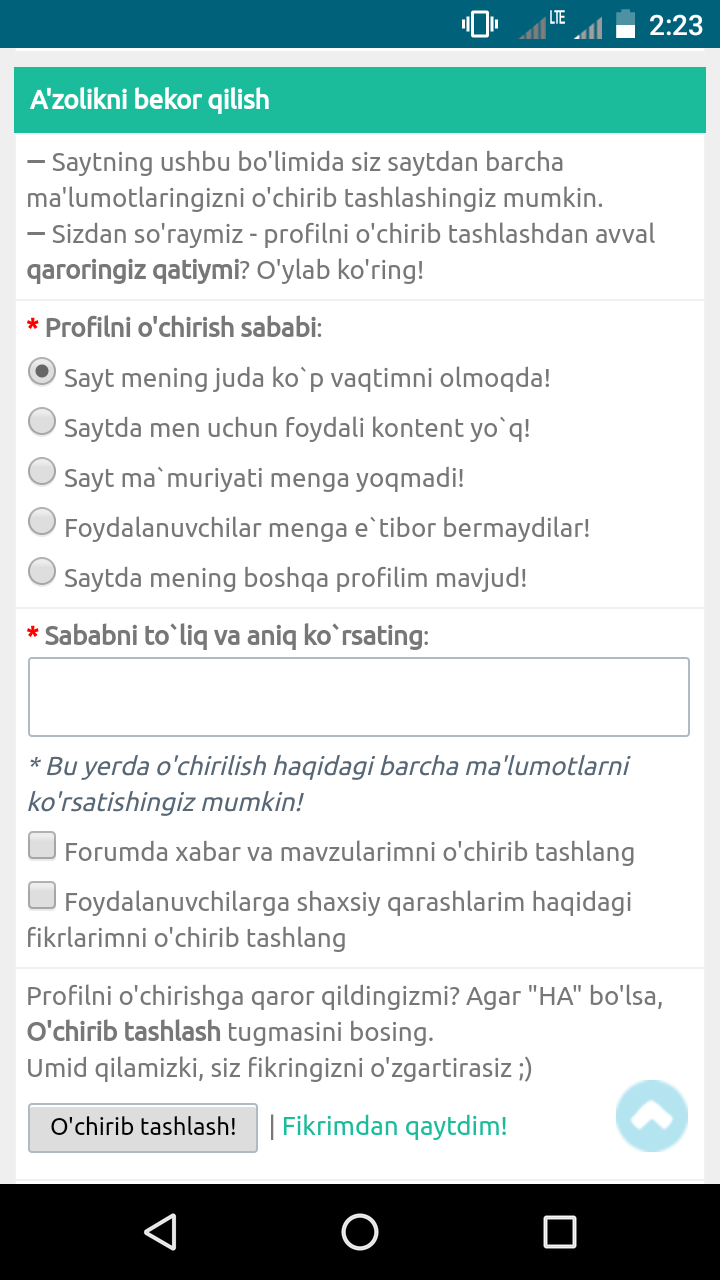Open recent apps with square icon

point(560,1231)
